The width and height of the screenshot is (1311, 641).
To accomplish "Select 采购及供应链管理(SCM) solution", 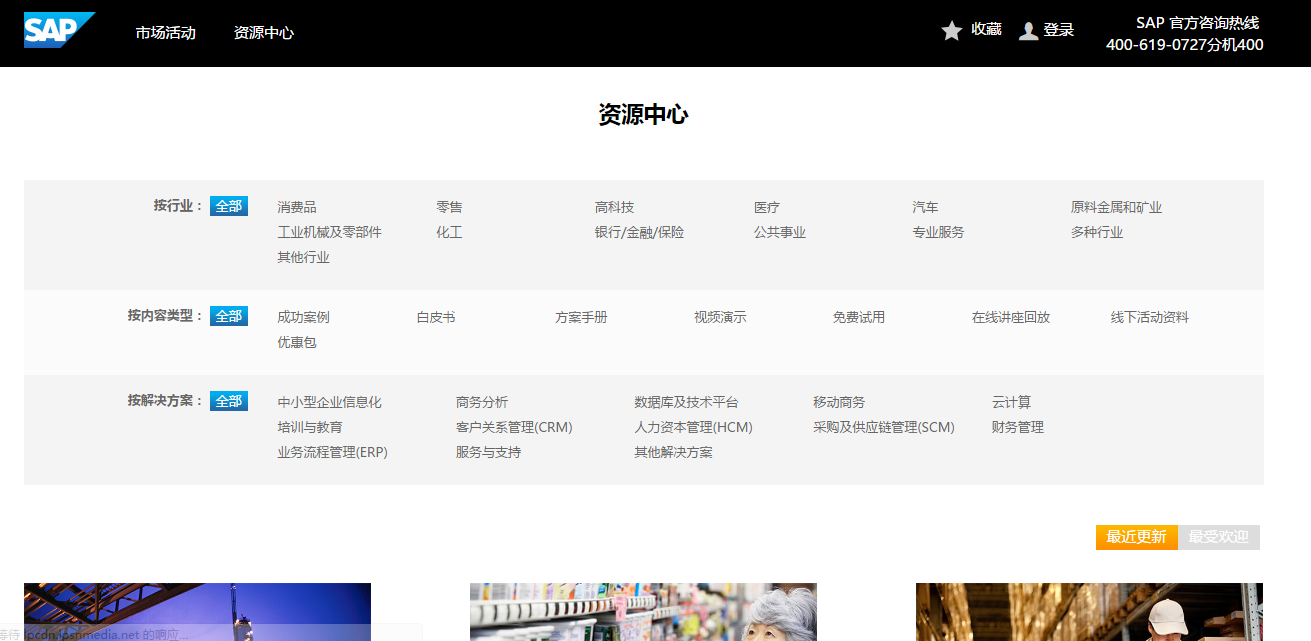I will [x=884, y=428].
